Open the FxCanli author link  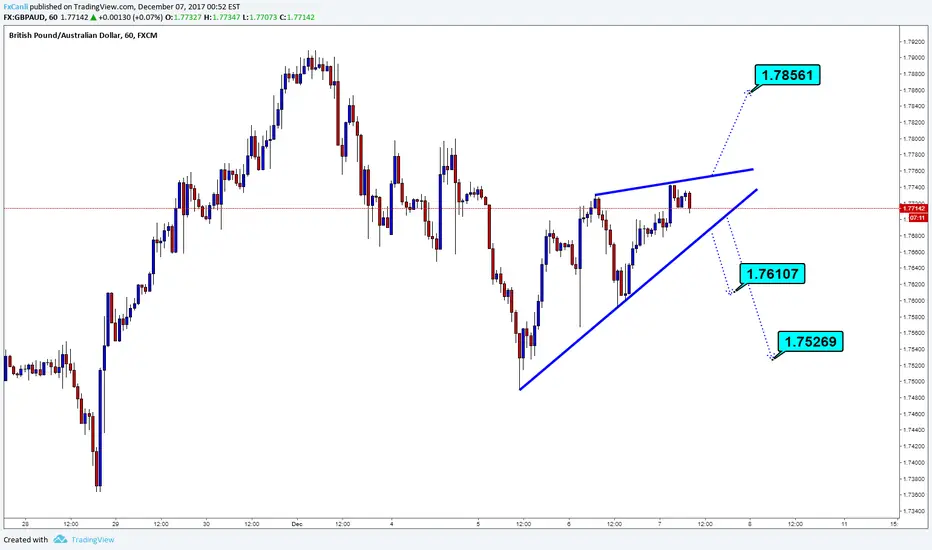point(15,7)
